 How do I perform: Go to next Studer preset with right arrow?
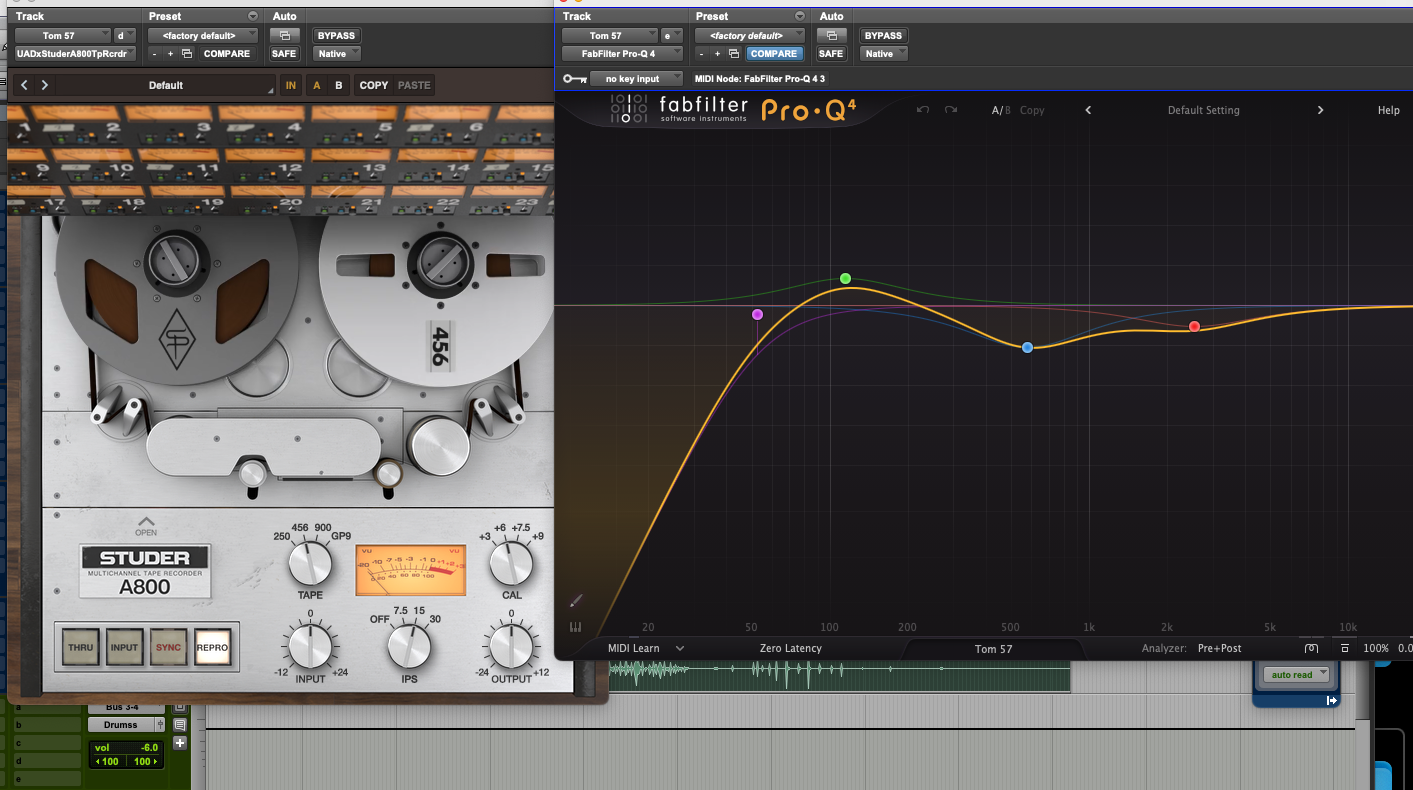click(45, 85)
